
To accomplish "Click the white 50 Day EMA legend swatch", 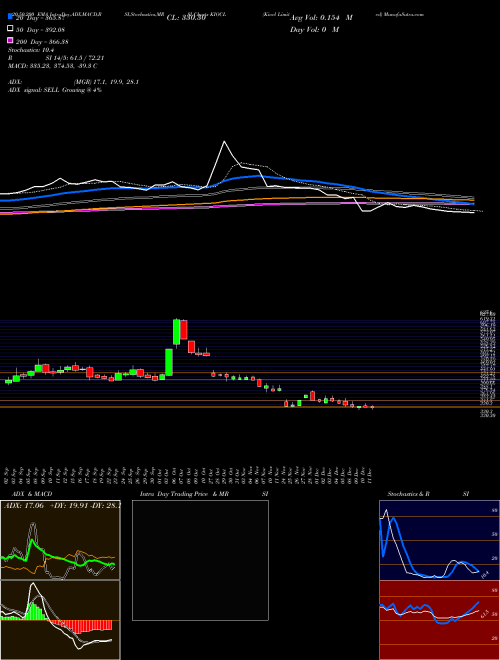I will coord(10,29).
